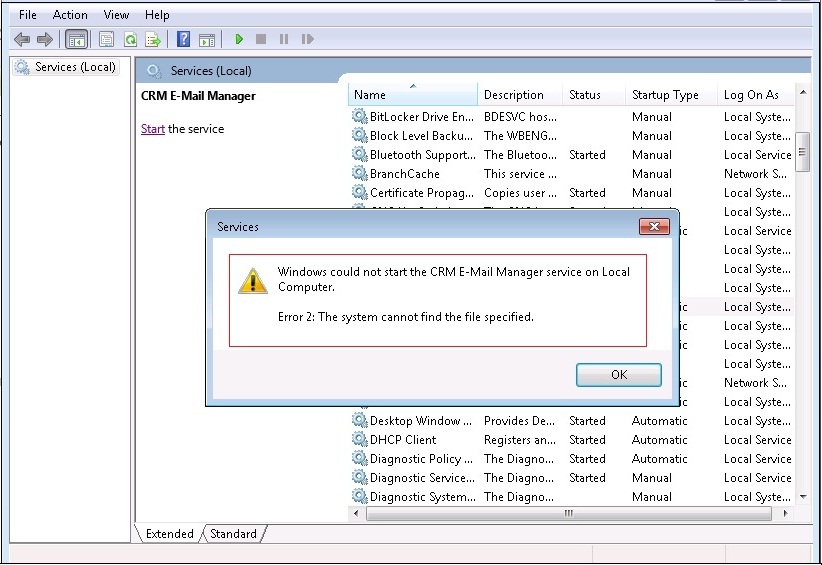Click the Refresh toolbar icon
Screen dimensions: 822x565
(x=130, y=39)
